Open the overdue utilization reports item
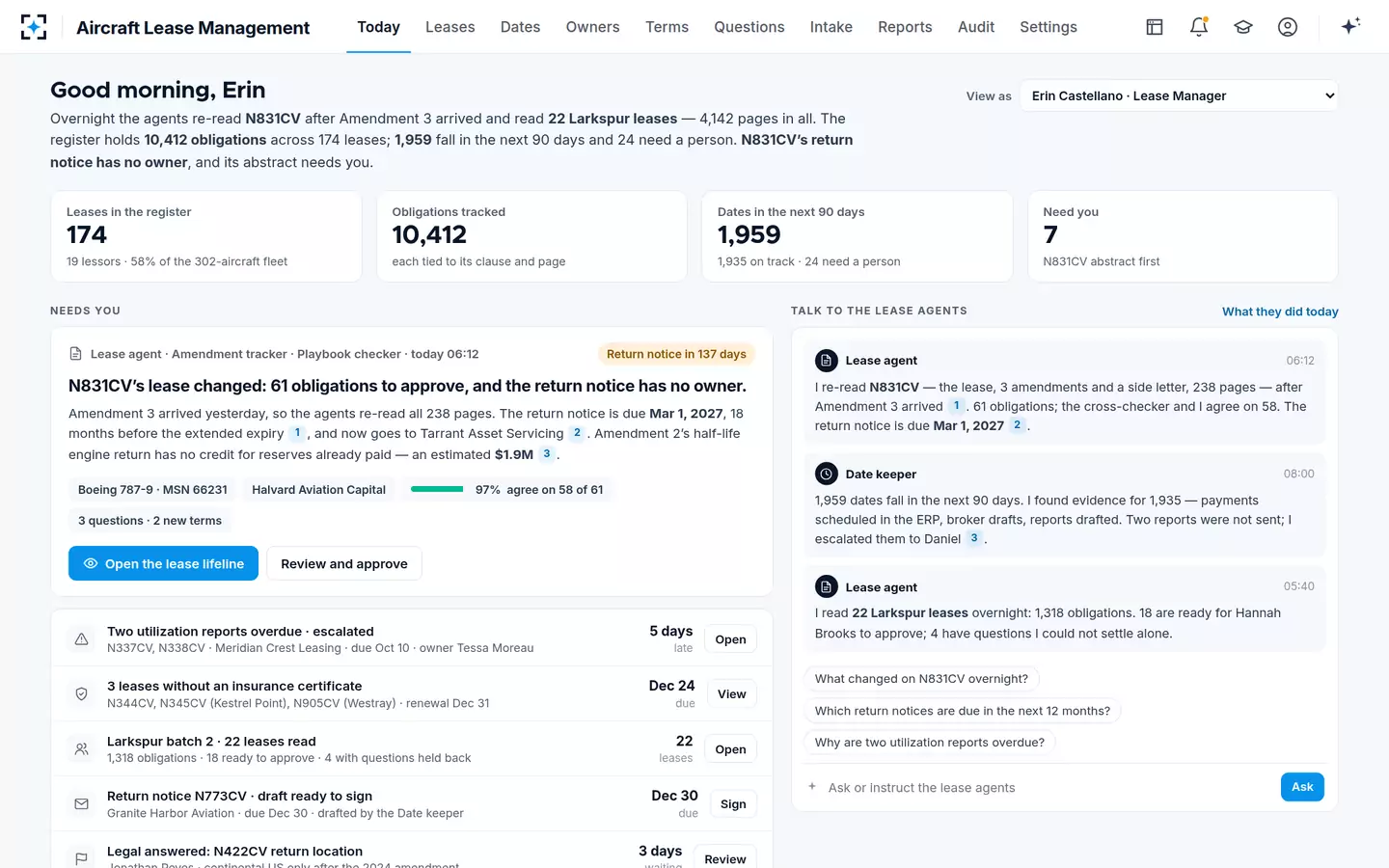Viewport: 1389px width, 868px height. 730,639
